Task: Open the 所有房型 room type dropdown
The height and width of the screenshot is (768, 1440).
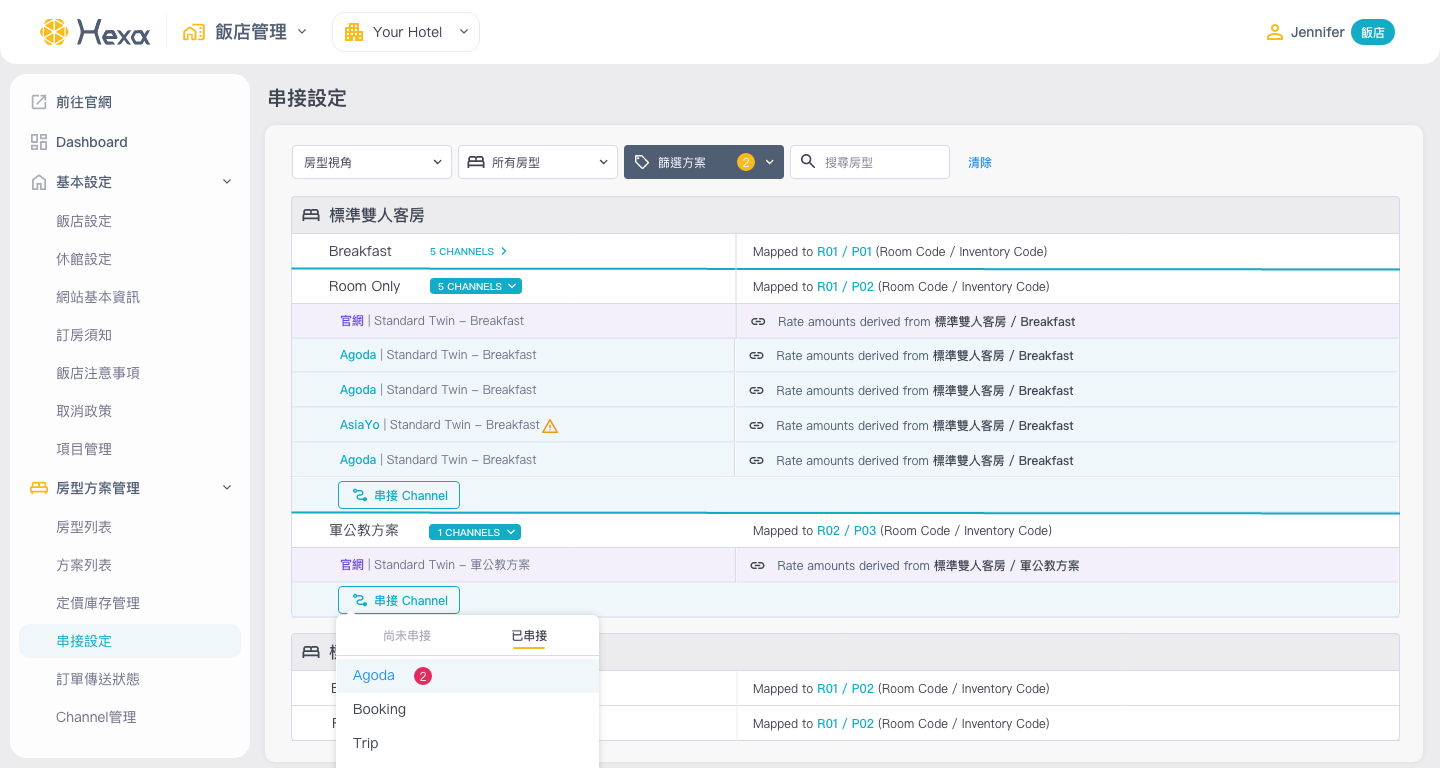Action: [x=538, y=162]
